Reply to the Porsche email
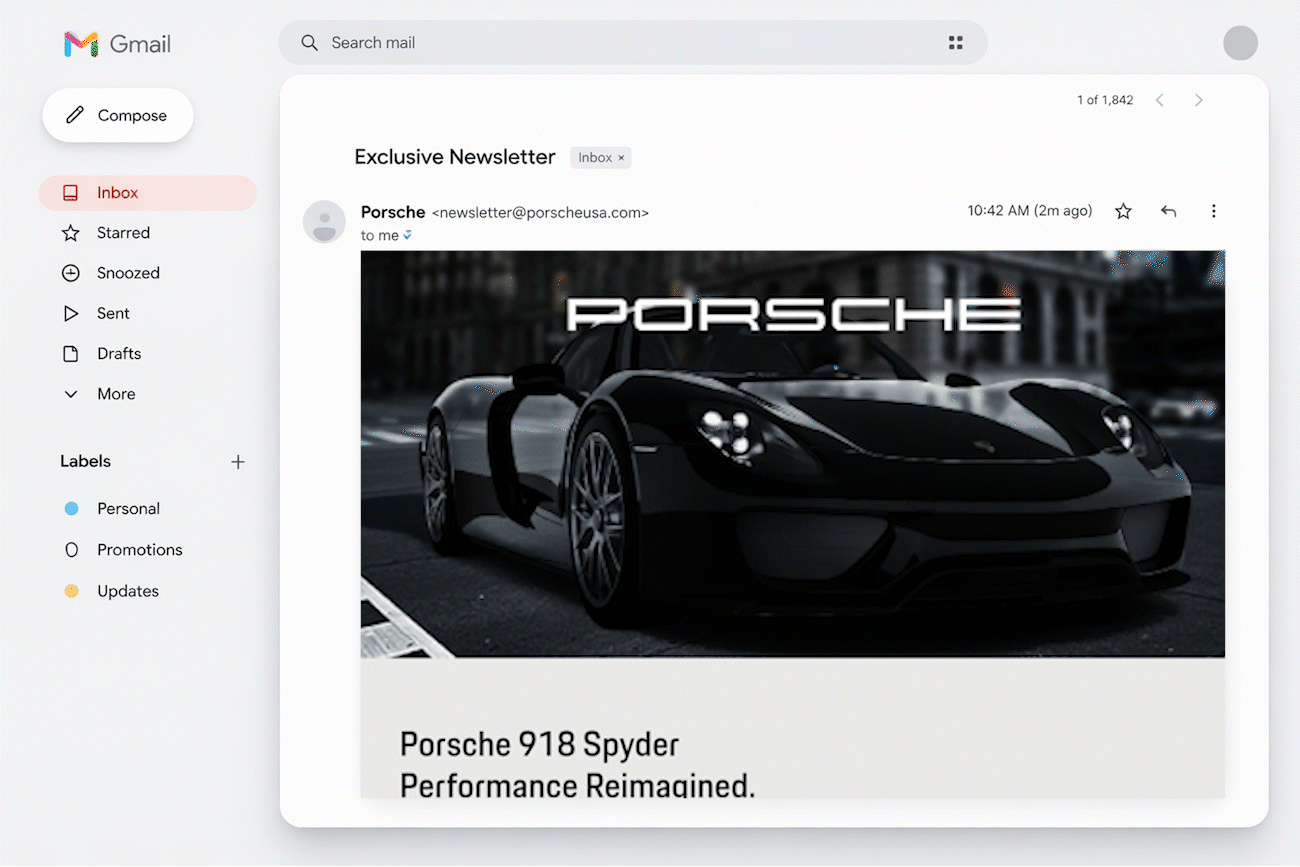Image resolution: width=1300 pixels, height=867 pixels. (x=1168, y=211)
